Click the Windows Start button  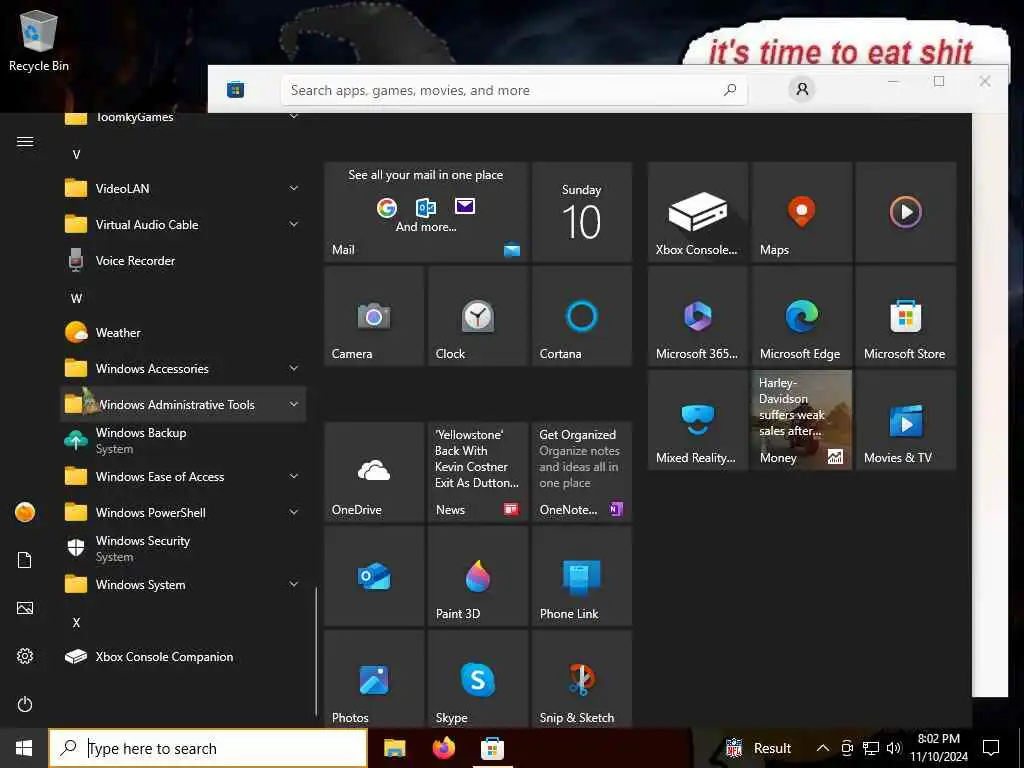[24, 748]
